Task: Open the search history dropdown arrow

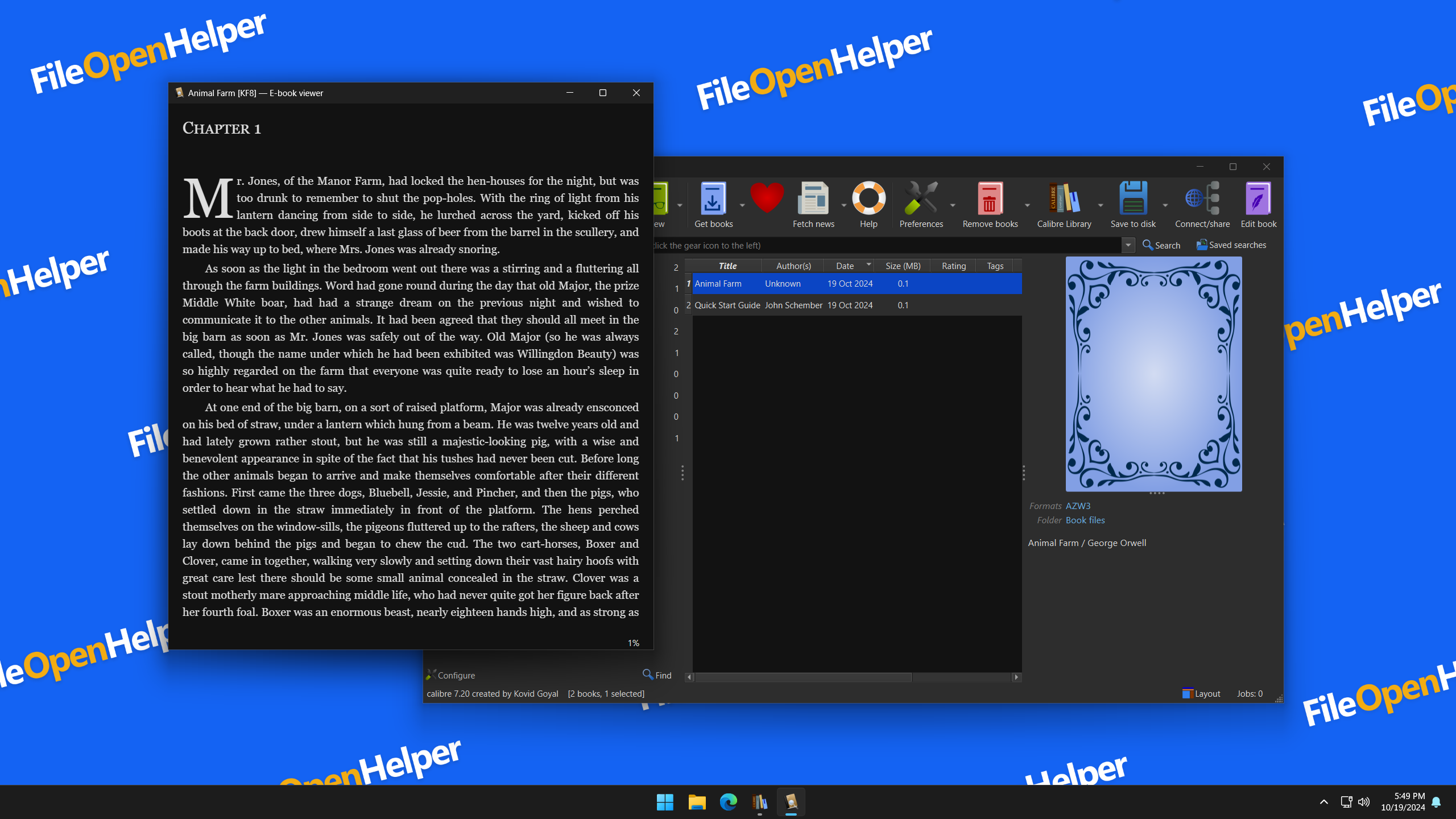Action: (x=1128, y=245)
